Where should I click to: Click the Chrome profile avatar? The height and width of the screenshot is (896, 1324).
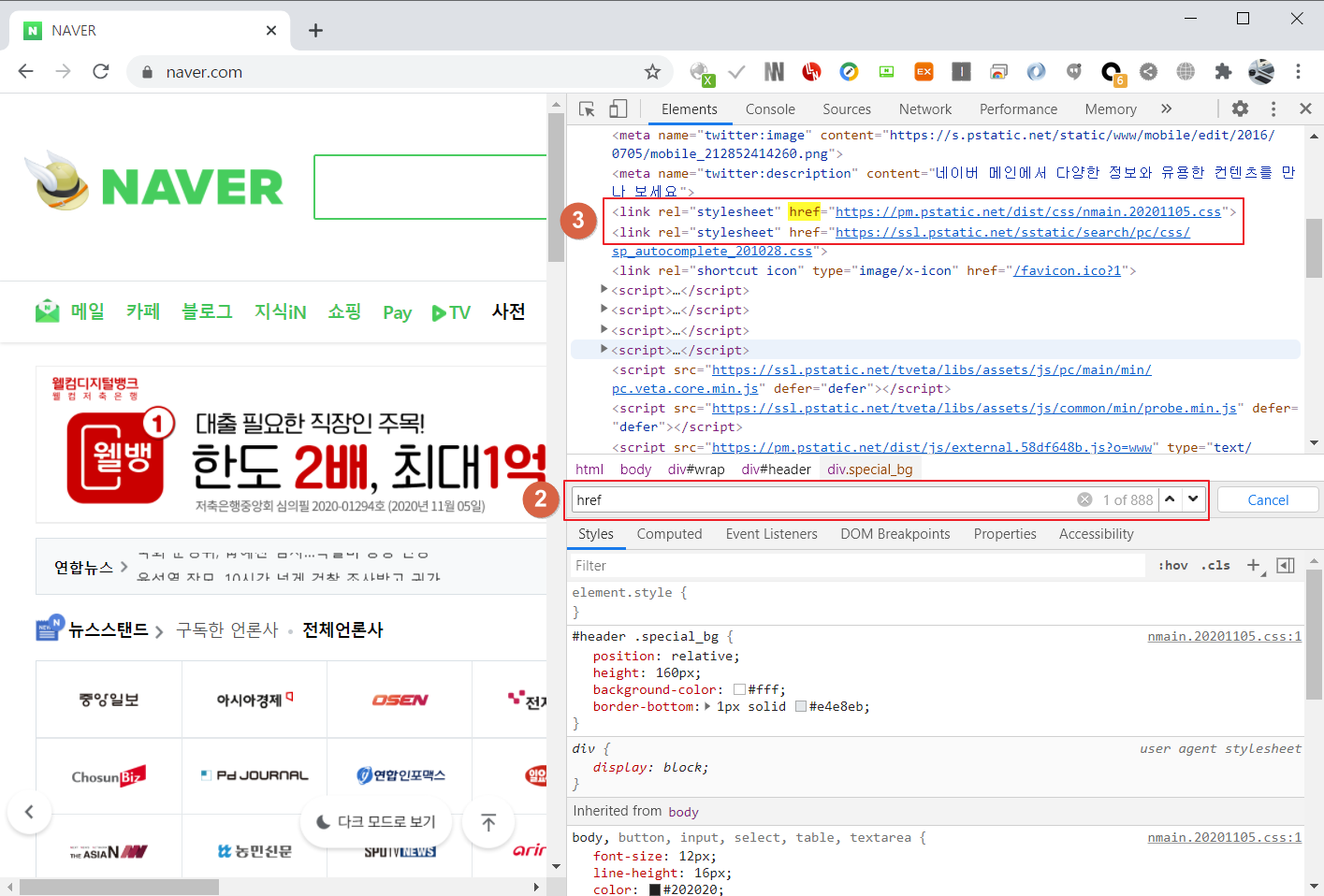tap(1261, 71)
